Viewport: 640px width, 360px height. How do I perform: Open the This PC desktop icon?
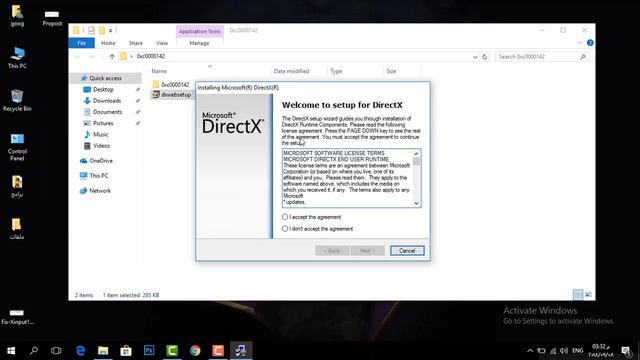click(17, 57)
